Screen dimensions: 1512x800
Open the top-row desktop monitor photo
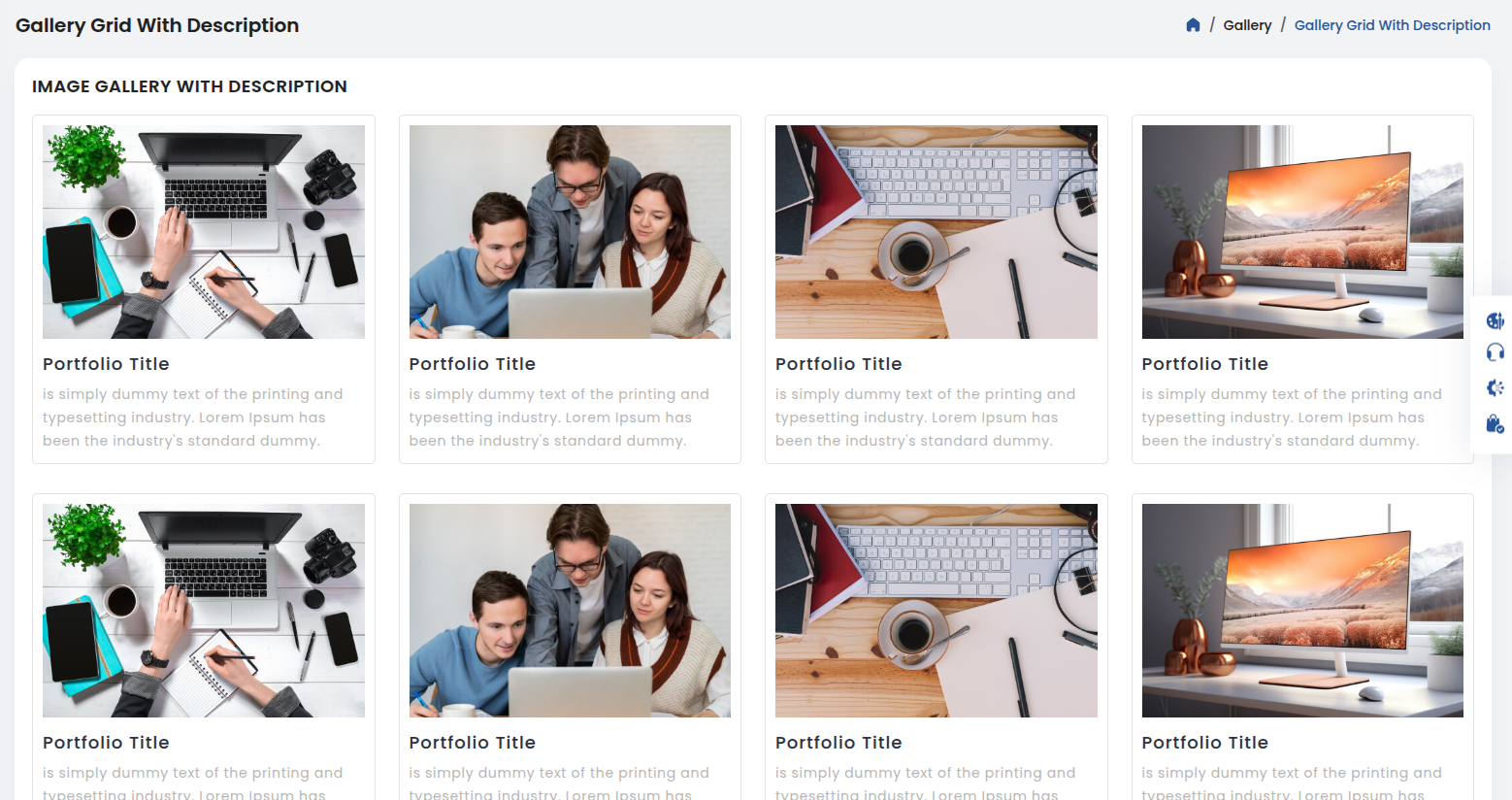[x=1302, y=232]
